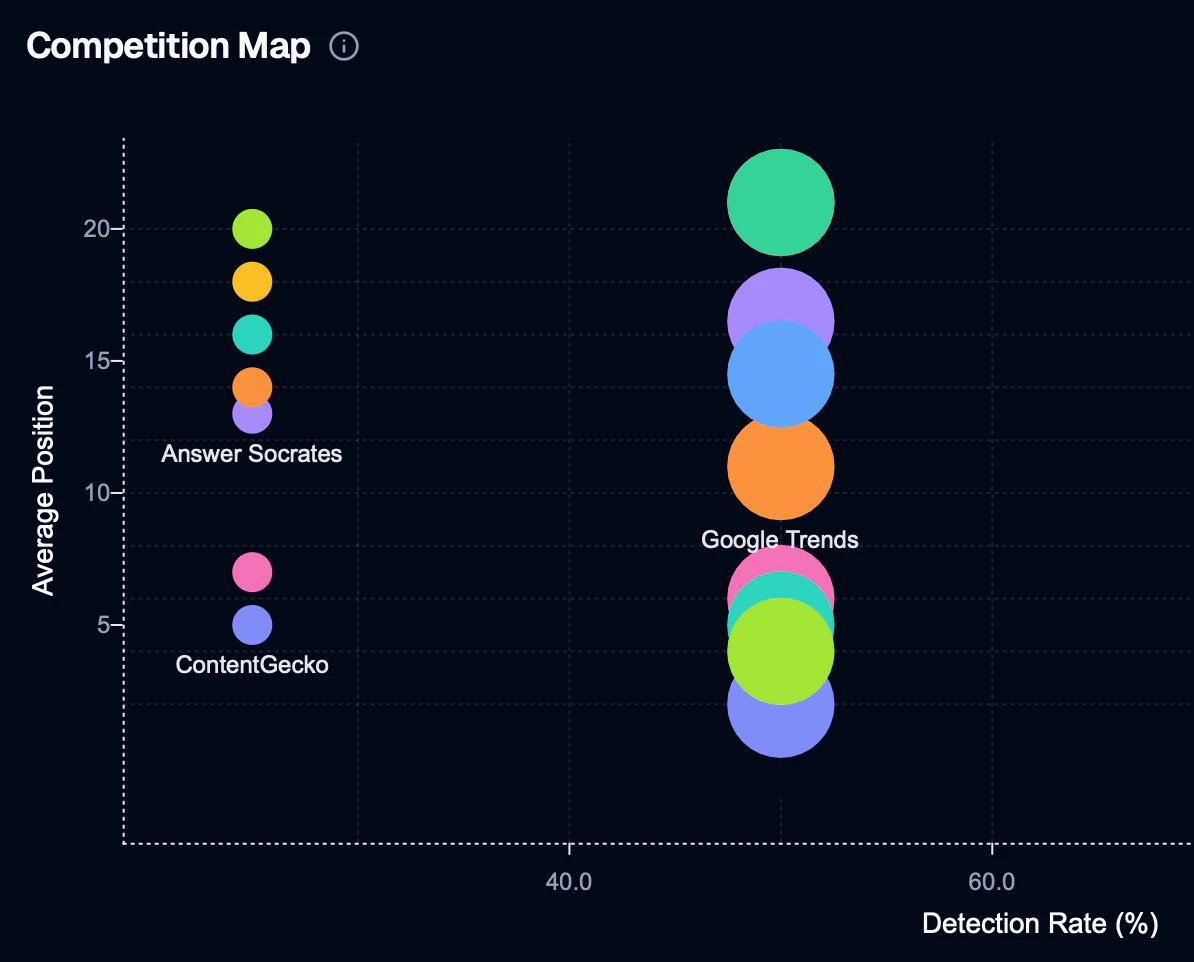The height and width of the screenshot is (962, 1194).
Task: Click the yellow bubble above Answer Socrates
Action: click(251, 281)
